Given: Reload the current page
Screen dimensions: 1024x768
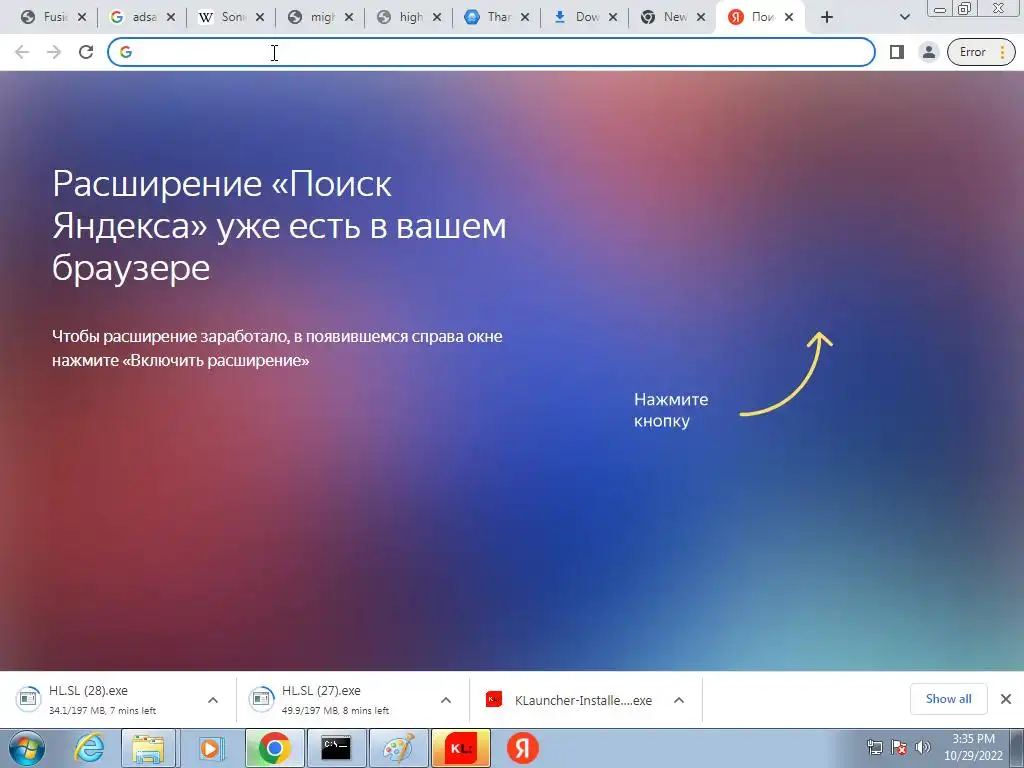Looking at the screenshot, I should [86, 52].
